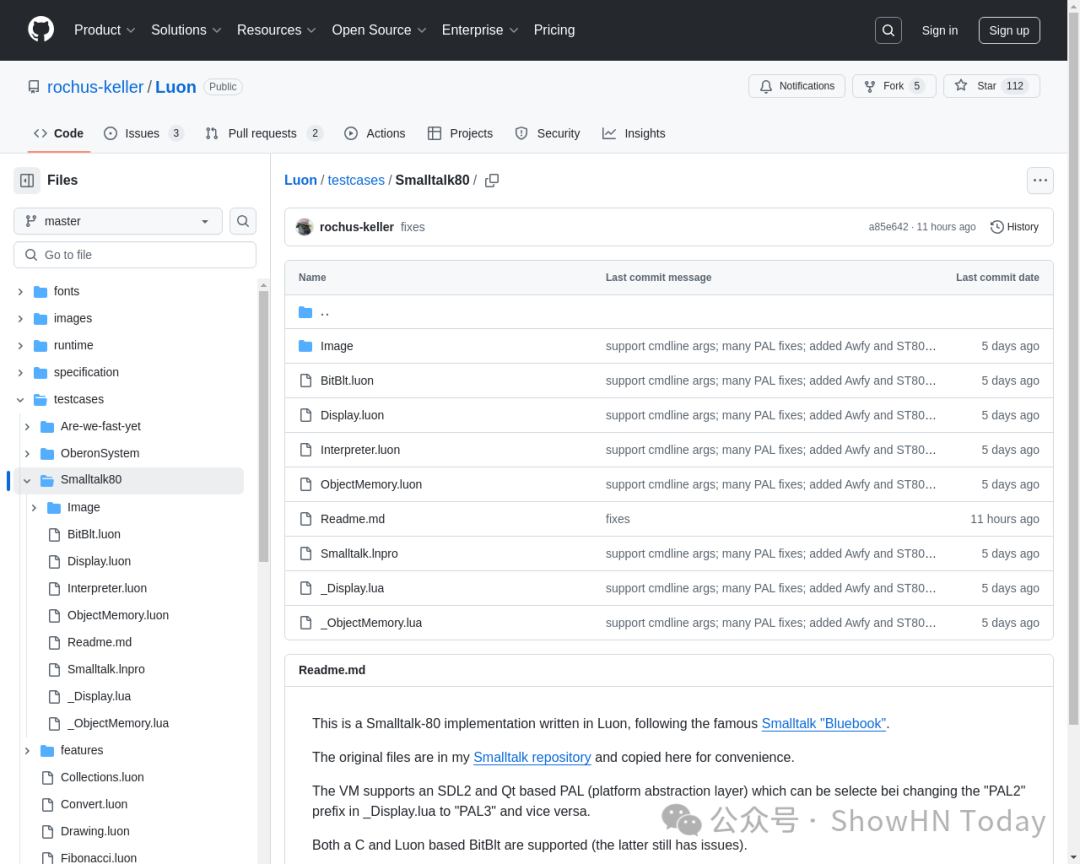
Task: Expand the Image subfolder in tree
Action: [x=34, y=507]
